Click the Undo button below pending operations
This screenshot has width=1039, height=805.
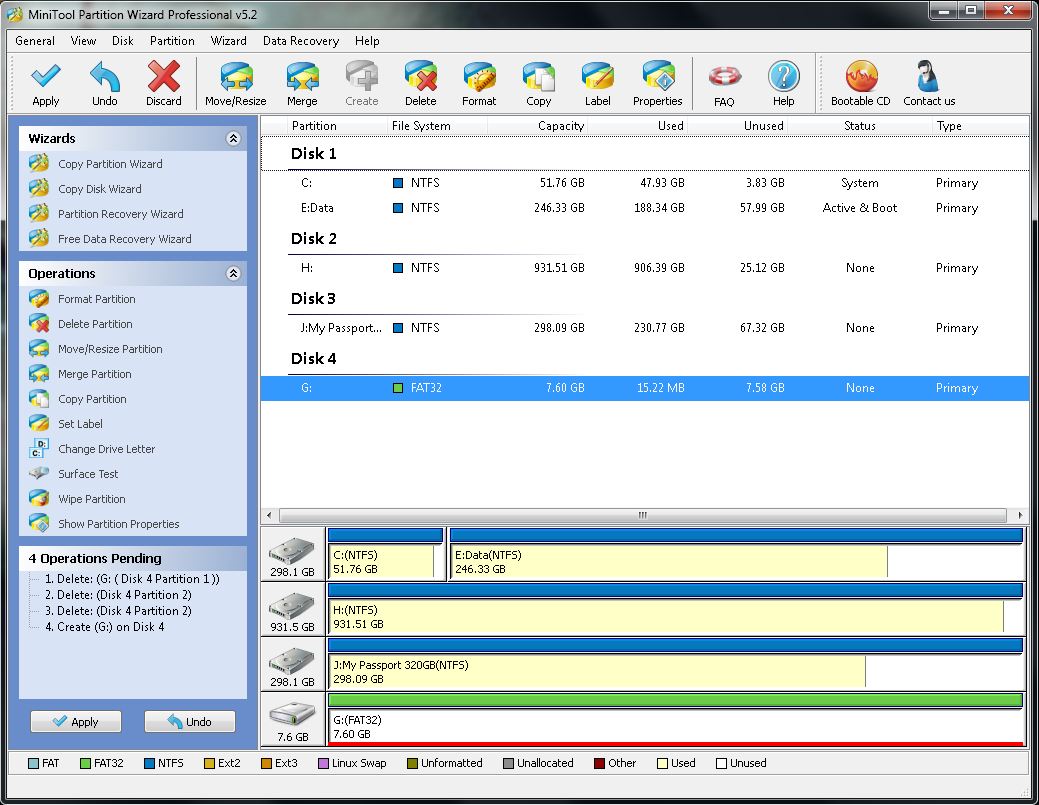190,722
